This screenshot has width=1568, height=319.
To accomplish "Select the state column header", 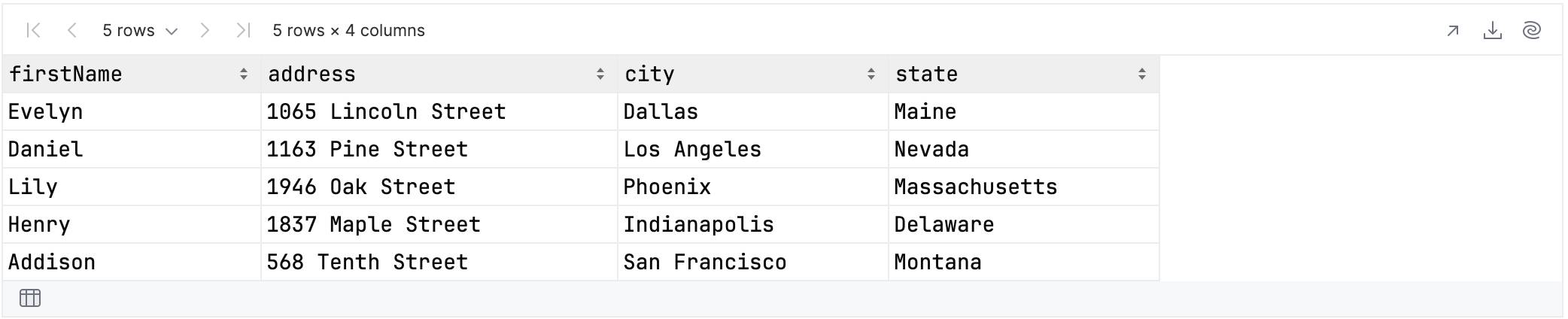I will [x=1024, y=74].
